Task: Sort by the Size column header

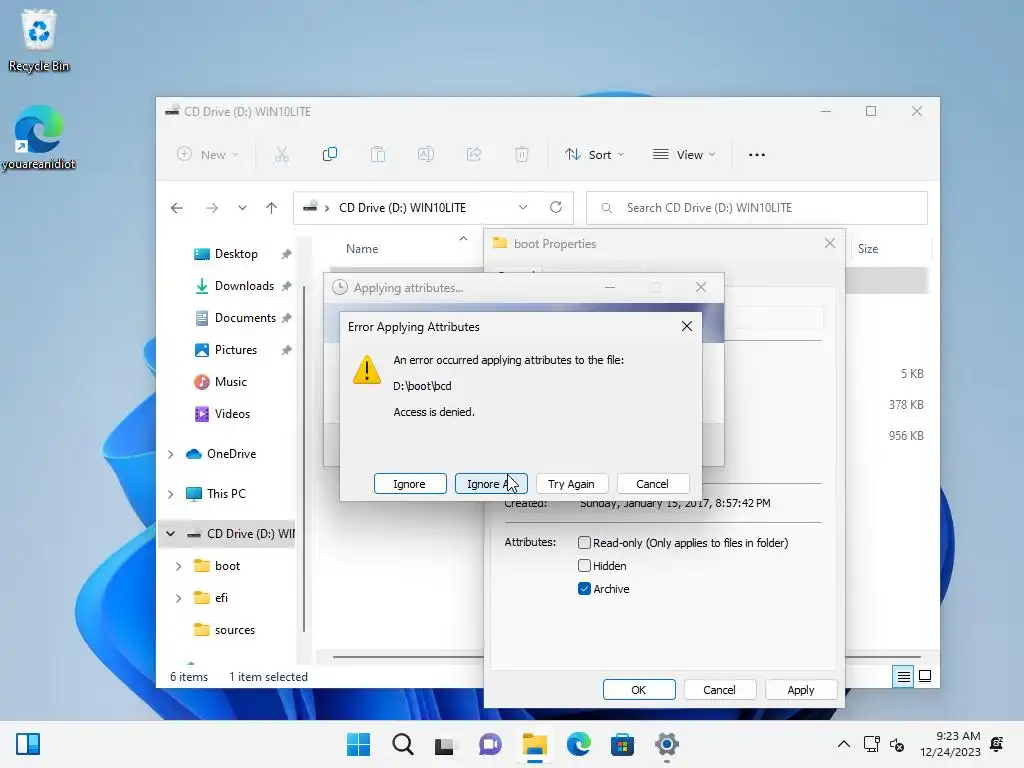Action: point(868,249)
